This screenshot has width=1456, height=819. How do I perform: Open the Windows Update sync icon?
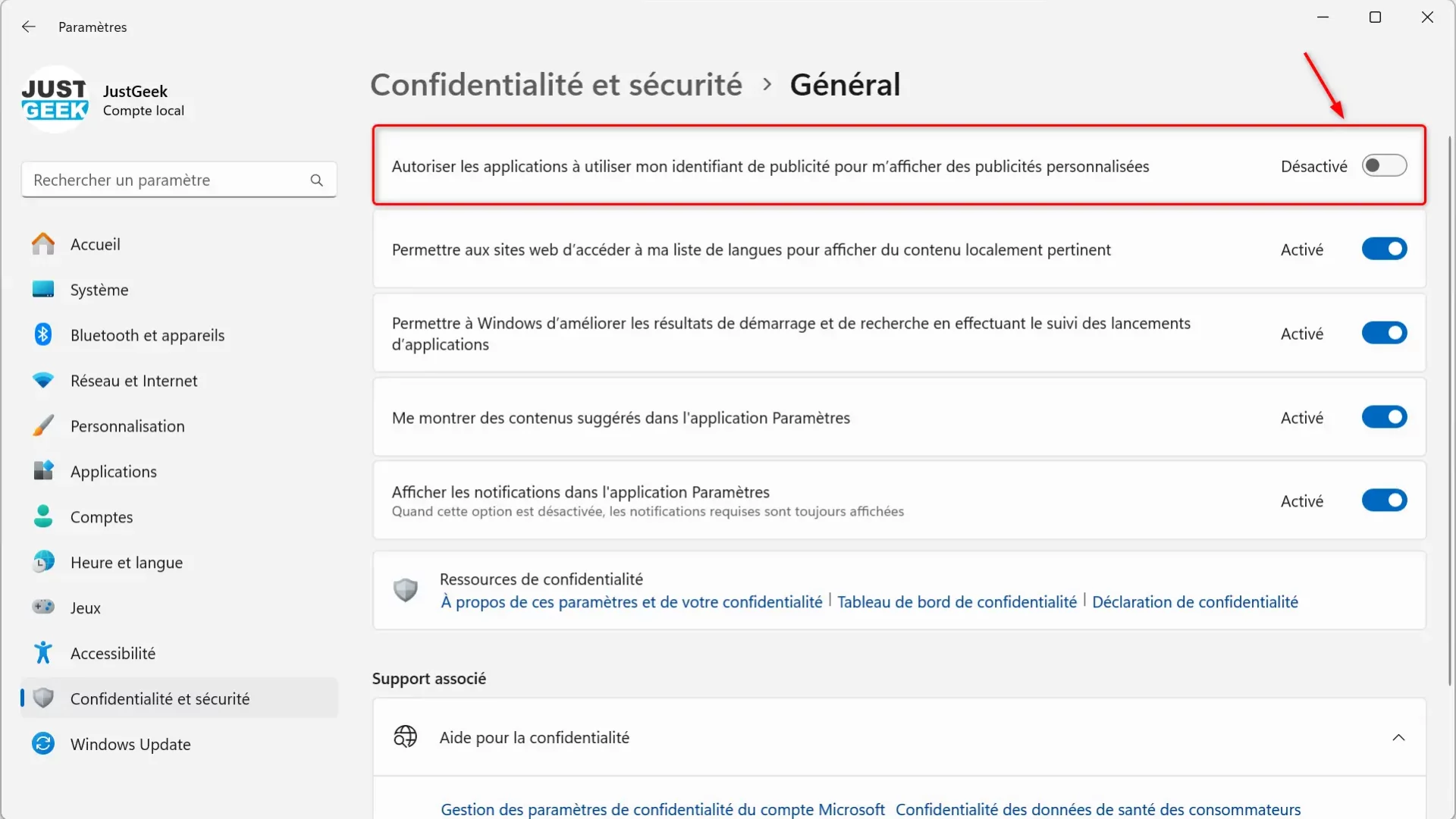pyautogui.click(x=43, y=743)
